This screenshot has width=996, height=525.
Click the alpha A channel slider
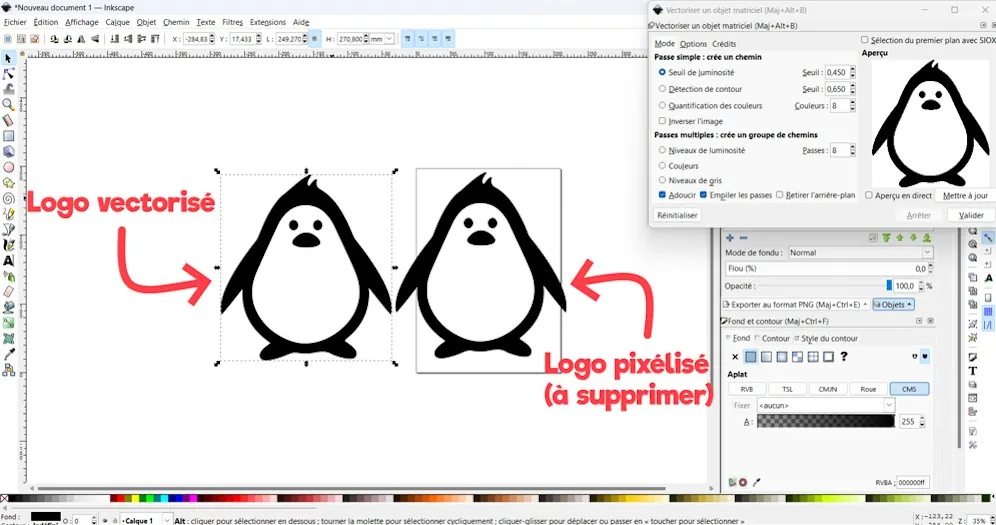coord(825,422)
